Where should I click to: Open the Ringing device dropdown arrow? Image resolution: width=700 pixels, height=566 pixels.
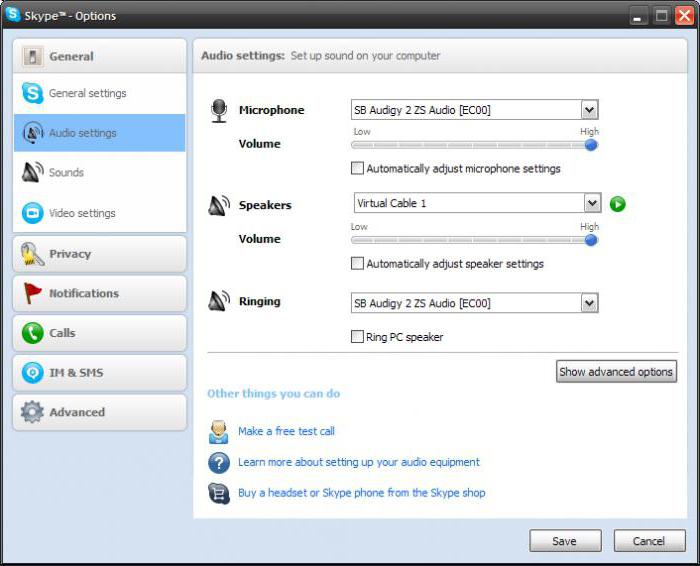[x=589, y=304]
